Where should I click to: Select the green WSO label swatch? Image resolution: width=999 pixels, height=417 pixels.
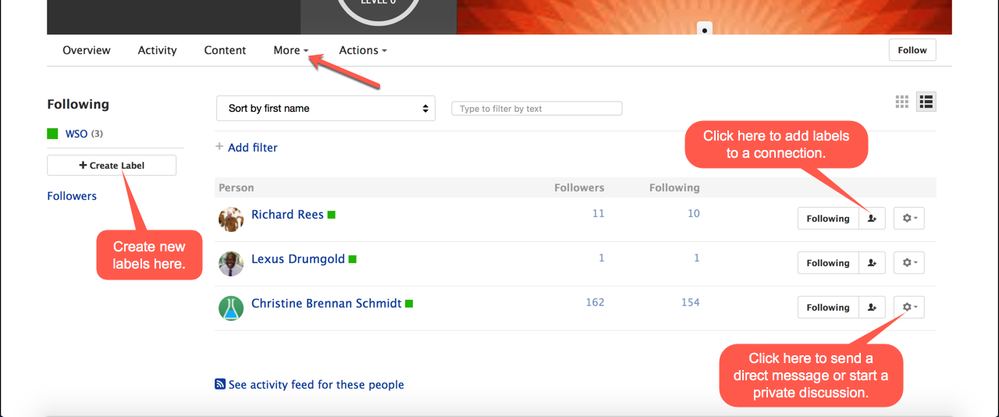[53, 133]
